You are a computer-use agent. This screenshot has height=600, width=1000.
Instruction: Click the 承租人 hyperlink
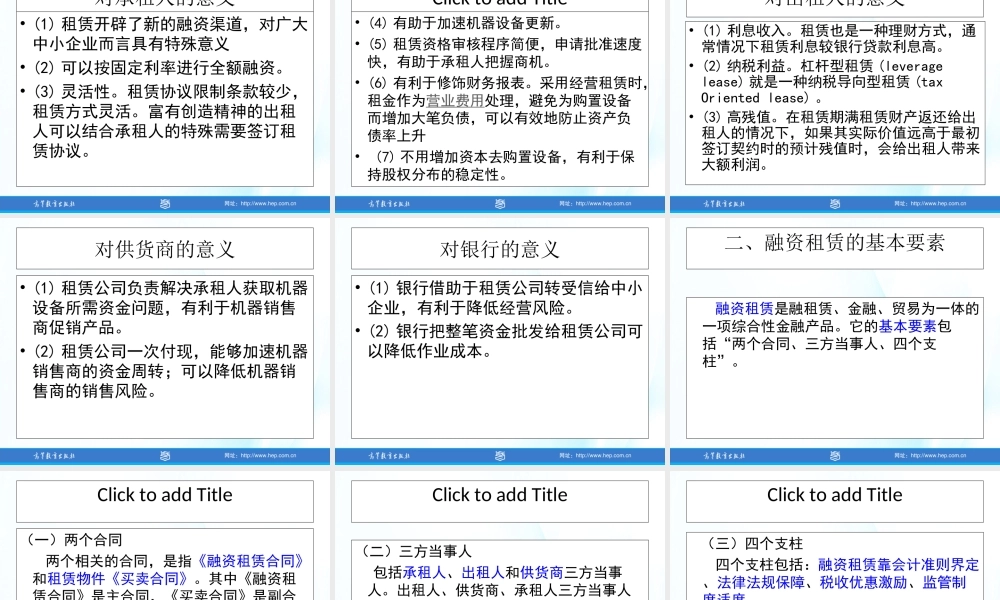pos(423,571)
